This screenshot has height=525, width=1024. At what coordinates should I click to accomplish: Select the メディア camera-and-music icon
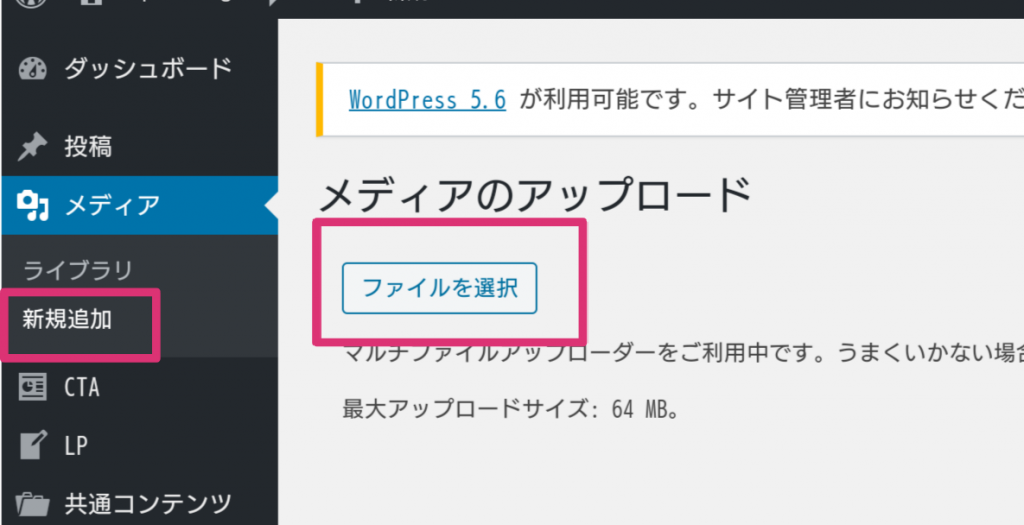33,205
